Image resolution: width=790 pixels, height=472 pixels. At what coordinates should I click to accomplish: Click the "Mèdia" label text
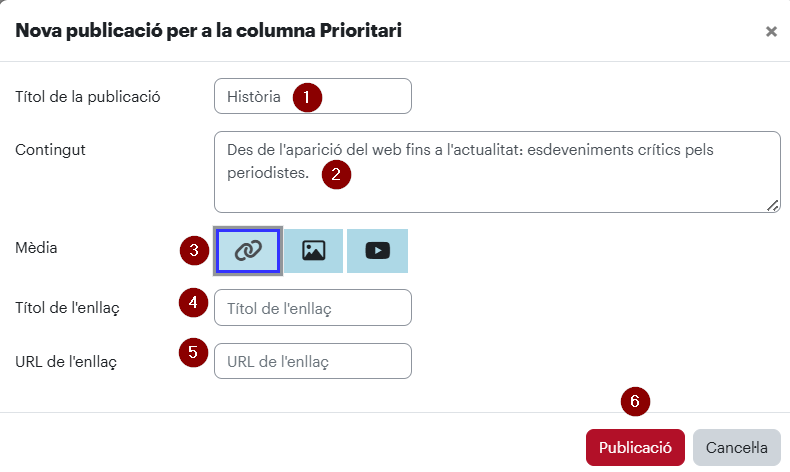(x=36, y=248)
